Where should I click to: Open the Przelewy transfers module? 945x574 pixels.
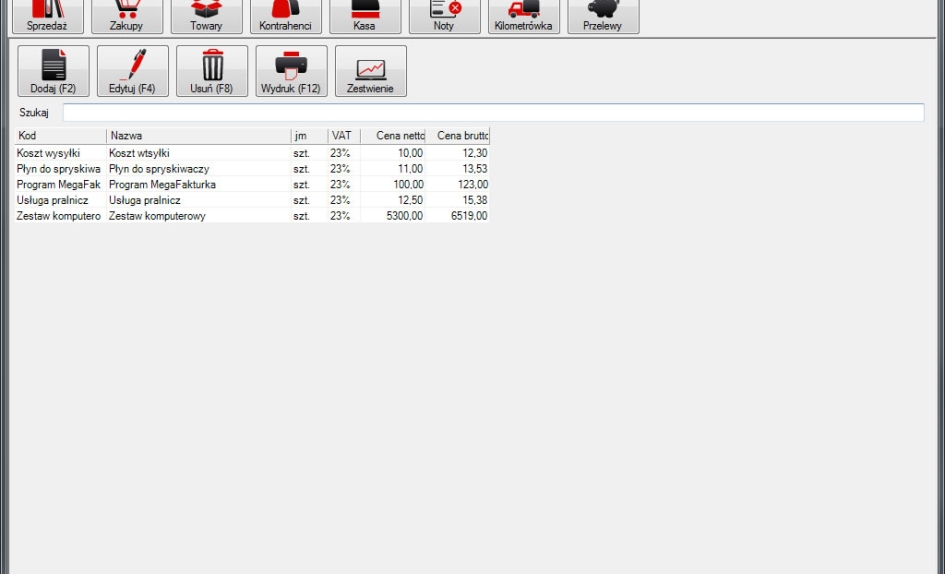[x=602, y=15]
